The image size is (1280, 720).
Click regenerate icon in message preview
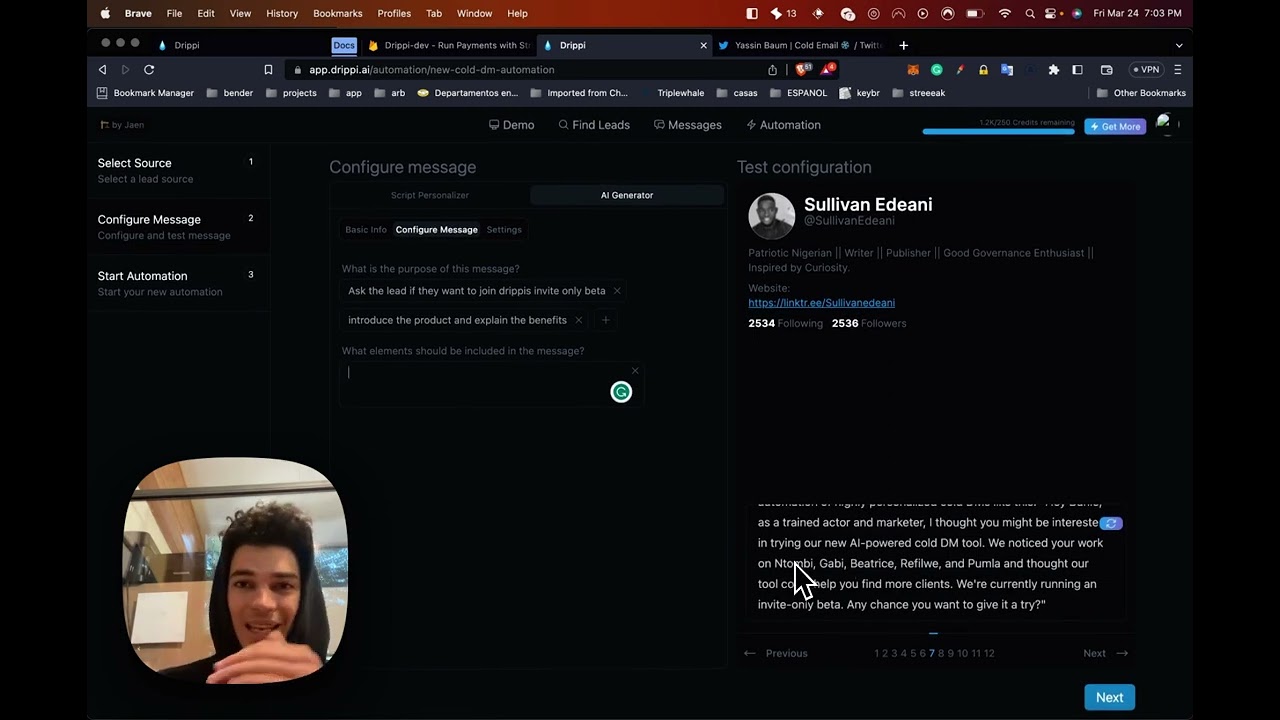point(1111,523)
